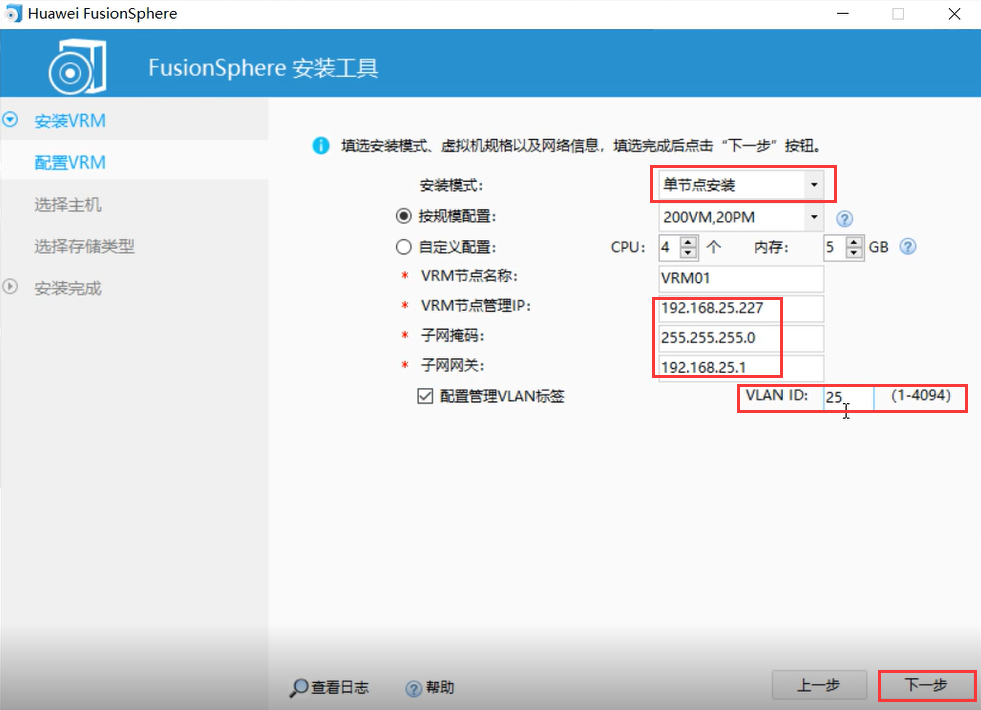Click the 安装VRM step arrow icon
981x710 pixels.
click(x=10, y=119)
